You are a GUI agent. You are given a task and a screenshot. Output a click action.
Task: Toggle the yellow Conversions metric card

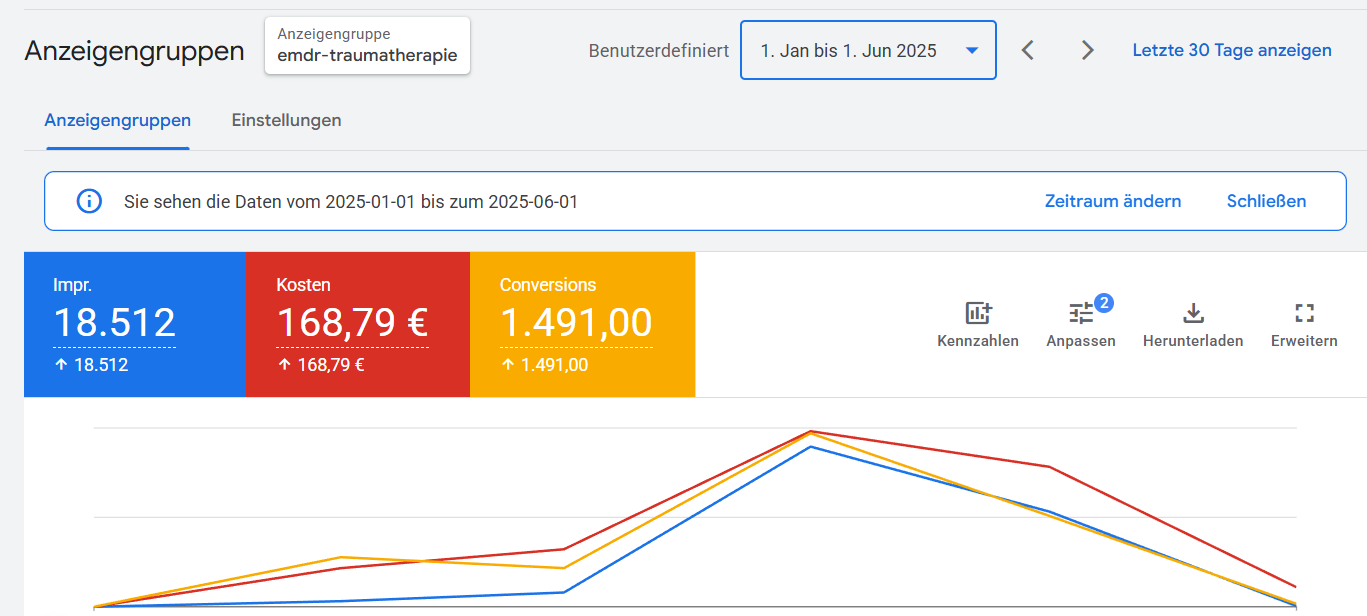click(x=582, y=324)
